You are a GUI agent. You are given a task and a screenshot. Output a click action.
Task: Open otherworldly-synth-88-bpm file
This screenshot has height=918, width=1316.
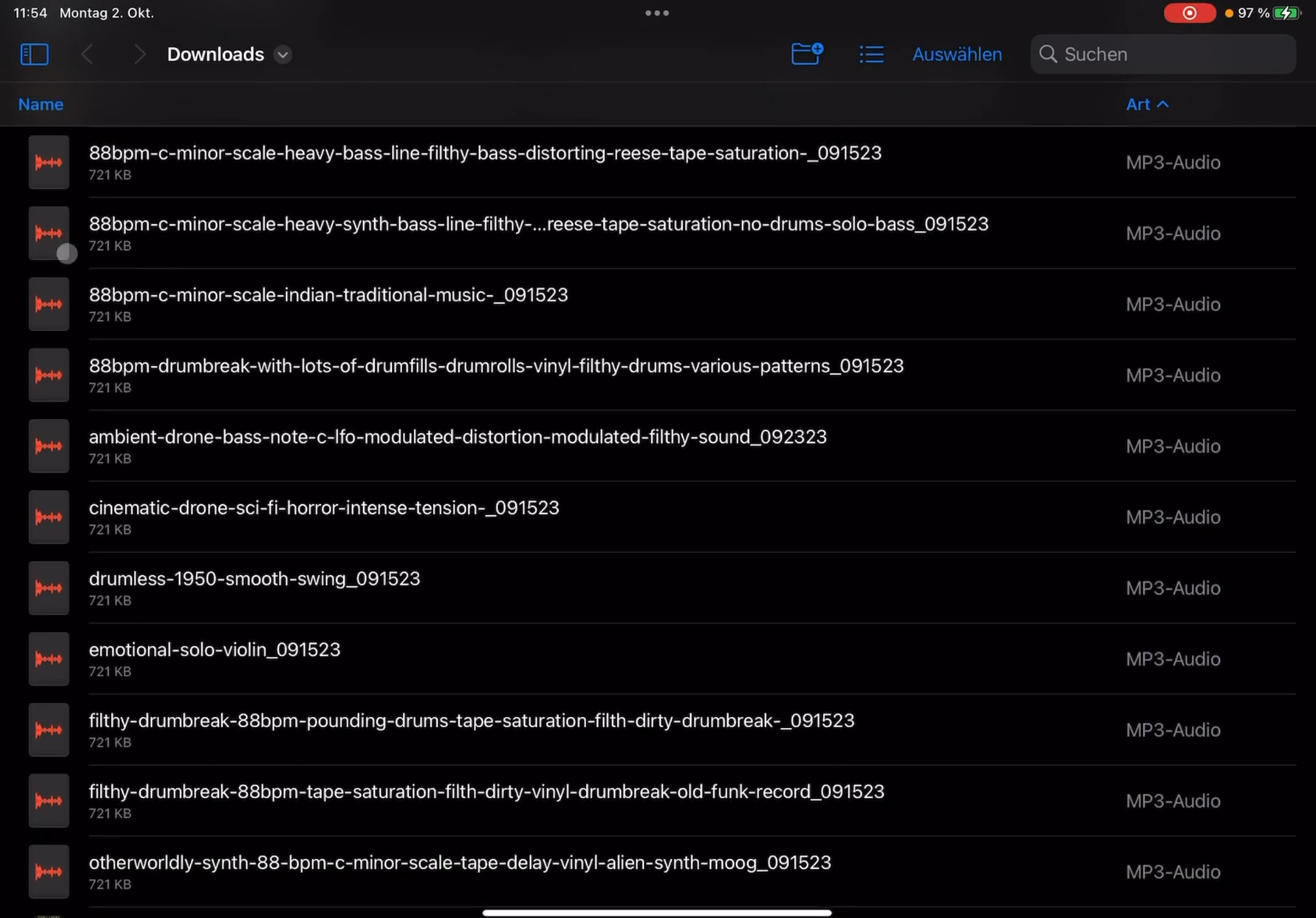tap(459, 862)
